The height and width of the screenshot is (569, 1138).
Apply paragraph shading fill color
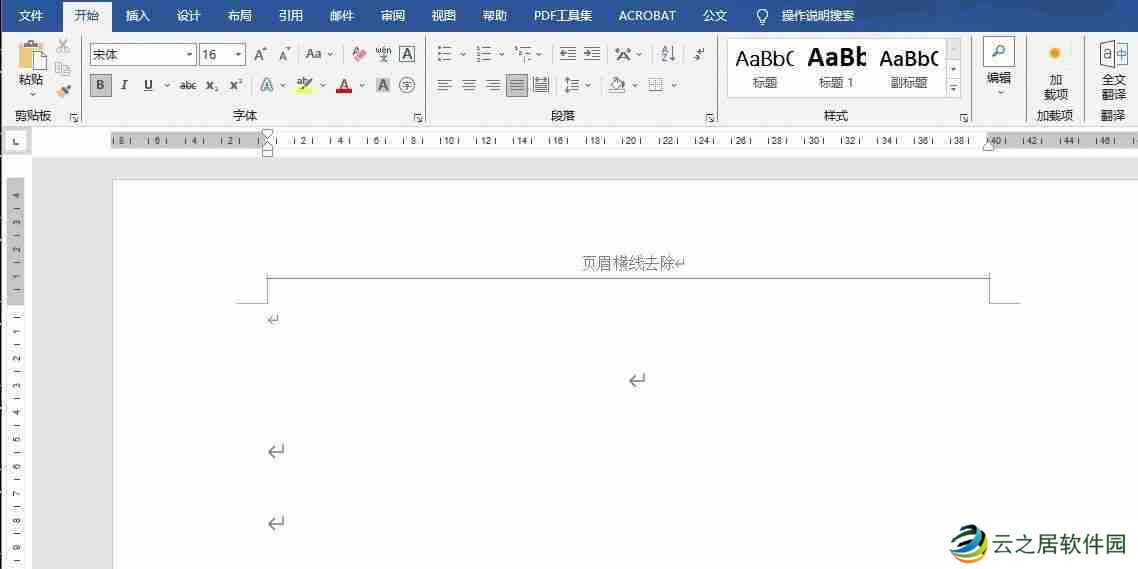[x=617, y=86]
